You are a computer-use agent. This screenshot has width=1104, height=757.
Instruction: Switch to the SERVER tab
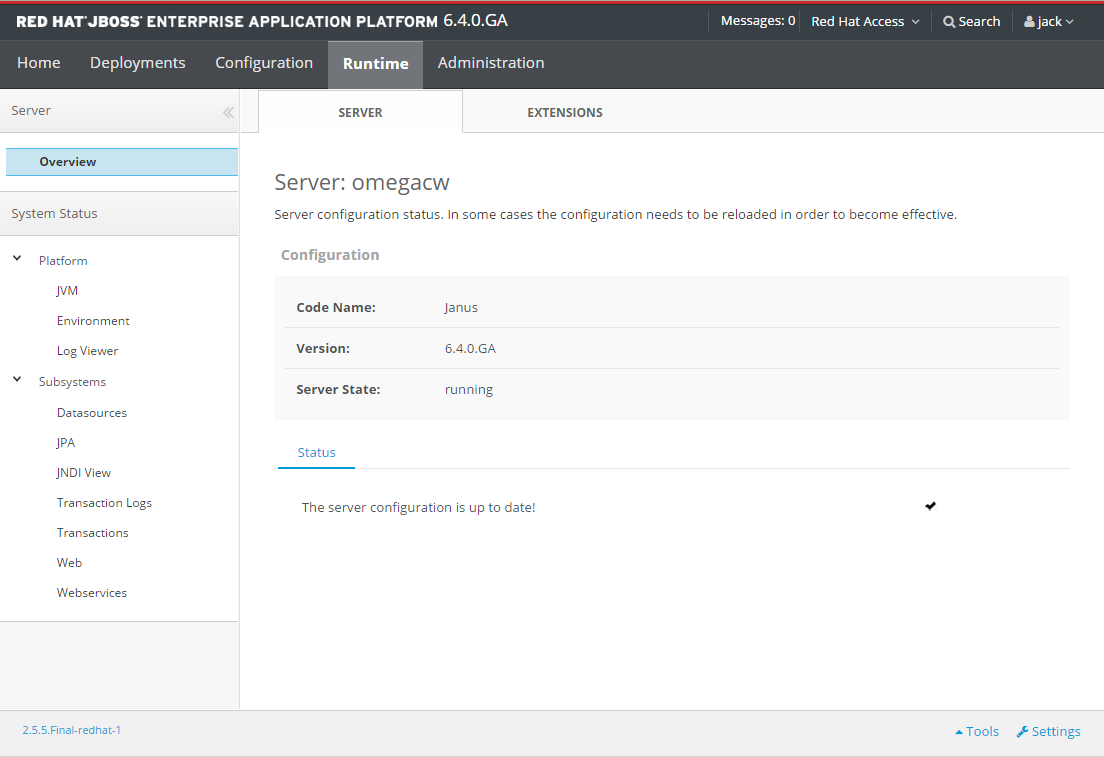tap(360, 112)
